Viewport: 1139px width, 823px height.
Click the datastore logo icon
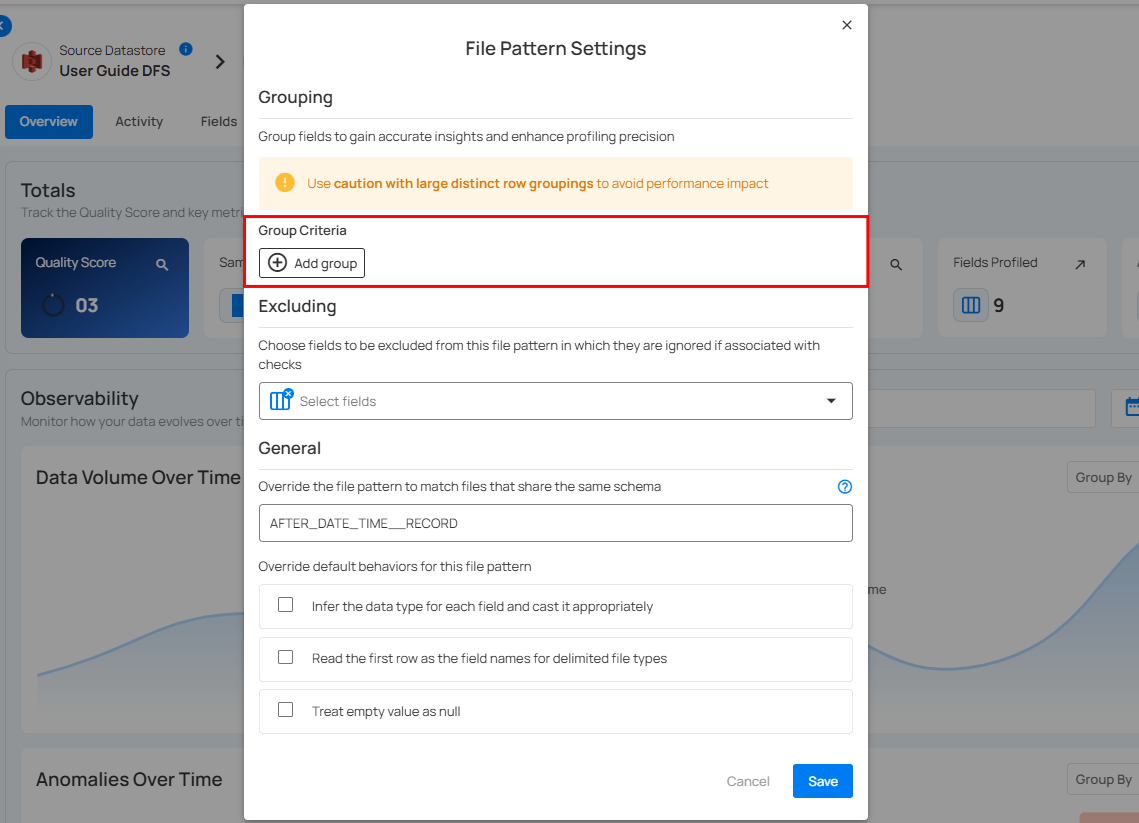pyautogui.click(x=31, y=61)
